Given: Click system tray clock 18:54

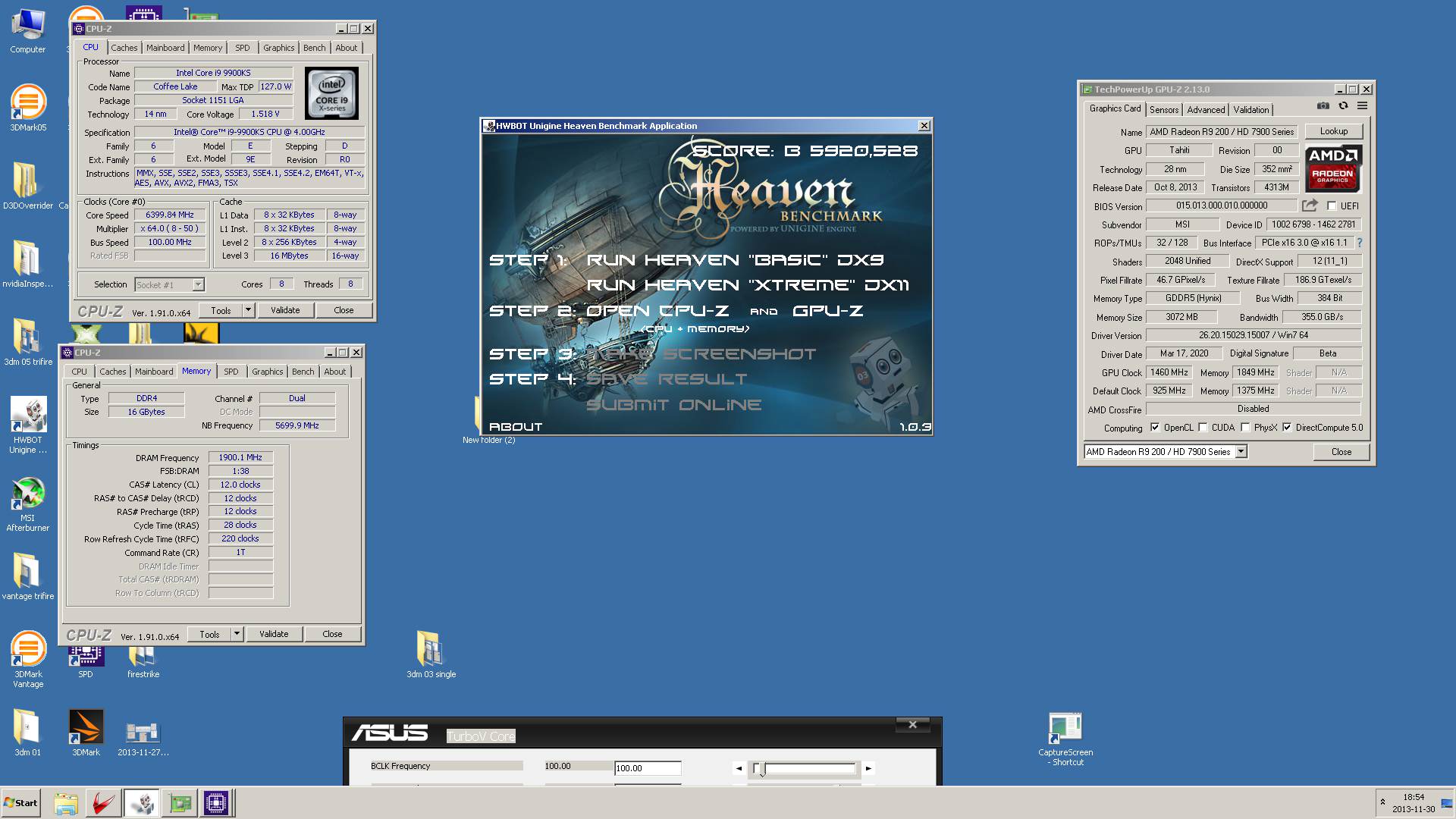Looking at the screenshot, I should click(x=1414, y=797).
